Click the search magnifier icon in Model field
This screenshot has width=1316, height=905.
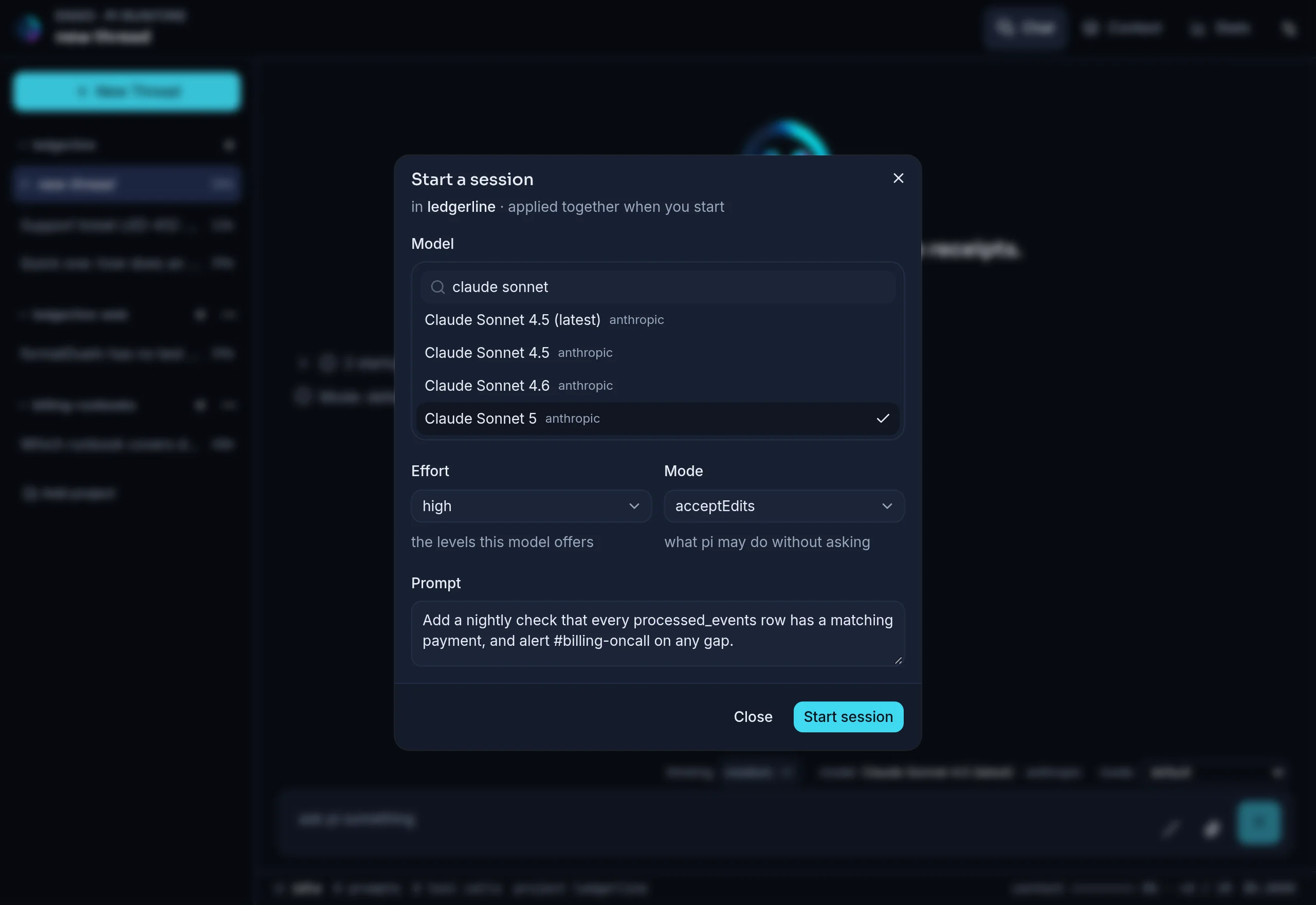[437, 287]
